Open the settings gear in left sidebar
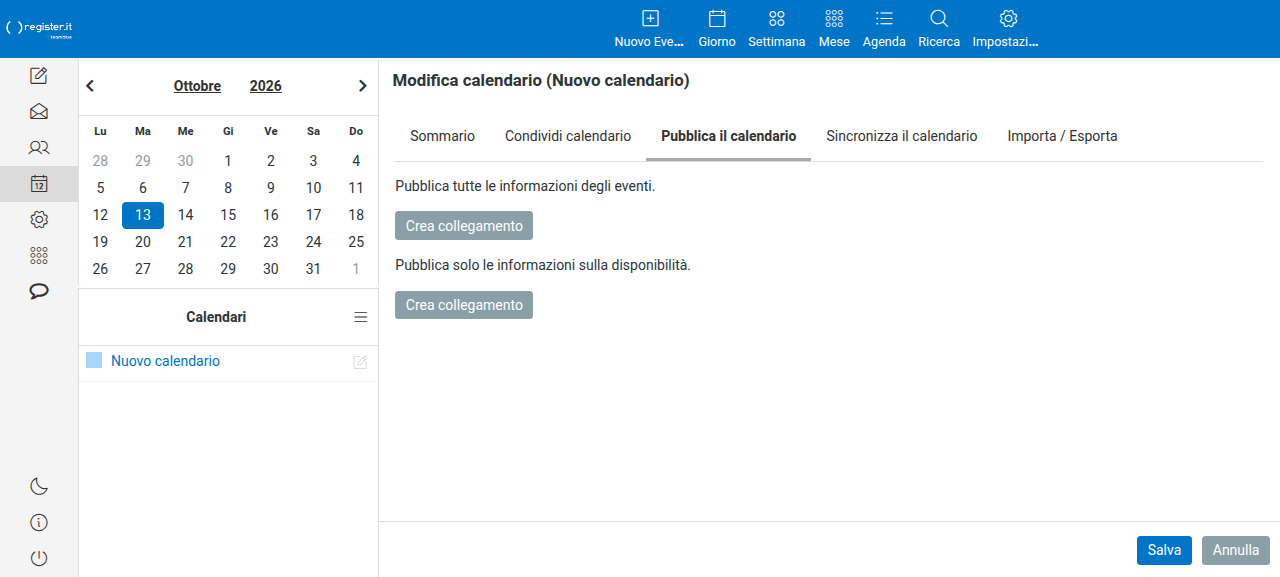Viewport: 1280px width, 577px height. click(39, 219)
